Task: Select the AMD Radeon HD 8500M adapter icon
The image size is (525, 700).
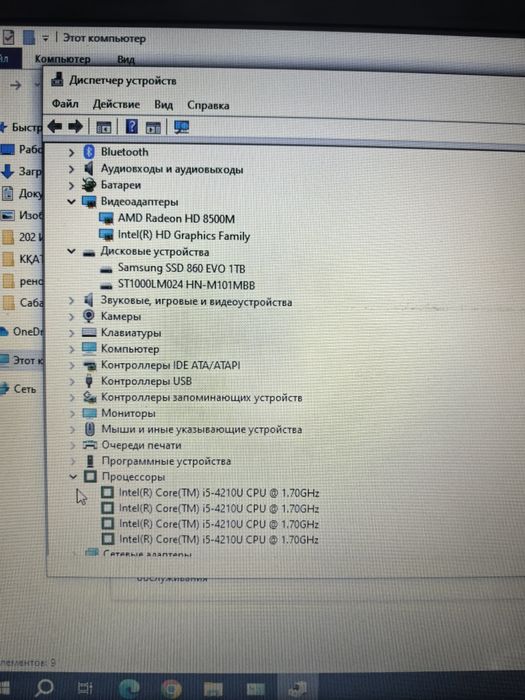Action: click(106, 219)
